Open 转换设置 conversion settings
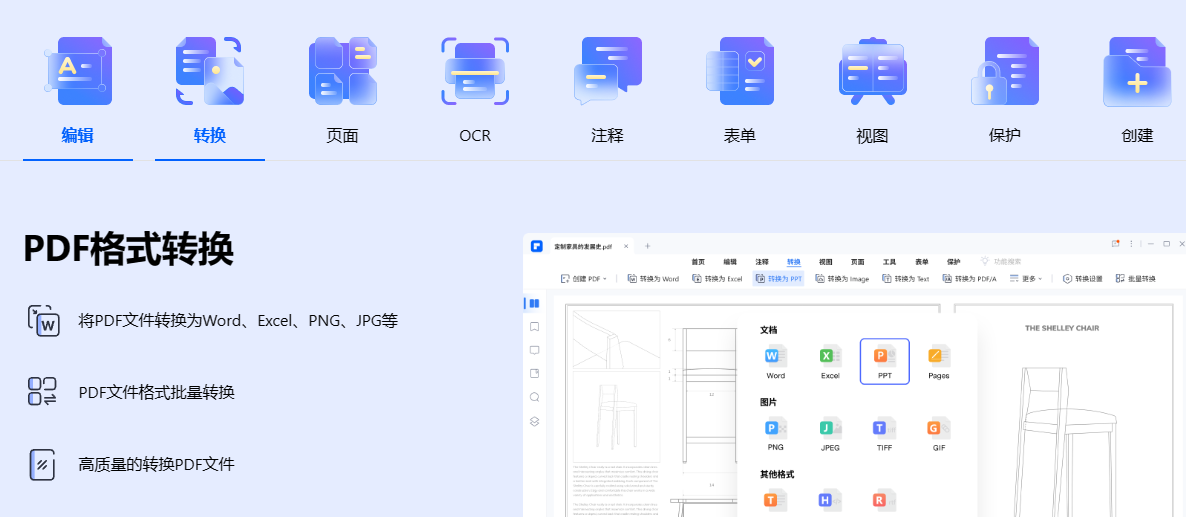The height and width of the screenshot is (517, 1186). click(1084, 279)
